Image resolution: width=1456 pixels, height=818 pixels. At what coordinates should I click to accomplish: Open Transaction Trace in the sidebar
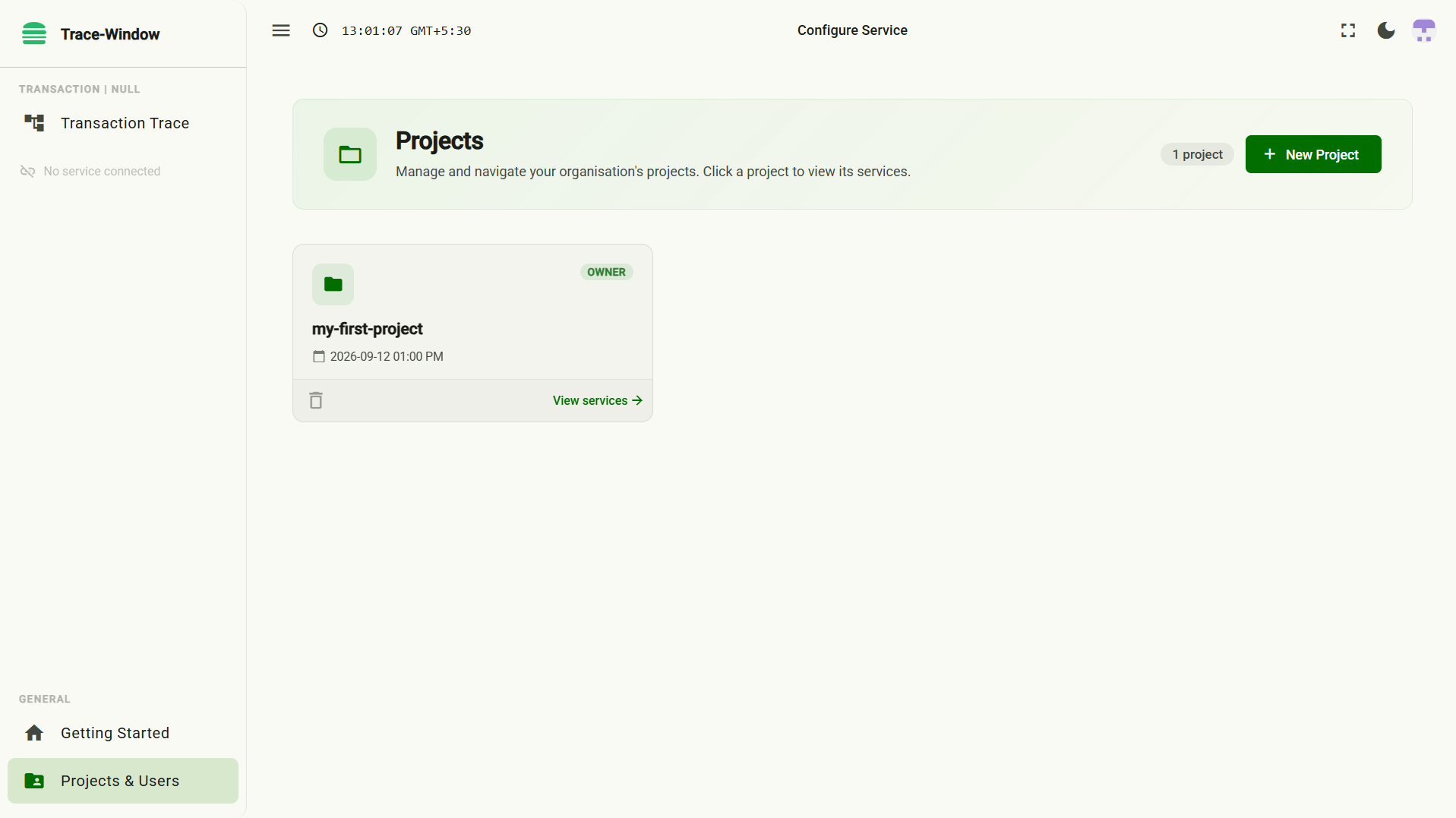click(123, 123)
